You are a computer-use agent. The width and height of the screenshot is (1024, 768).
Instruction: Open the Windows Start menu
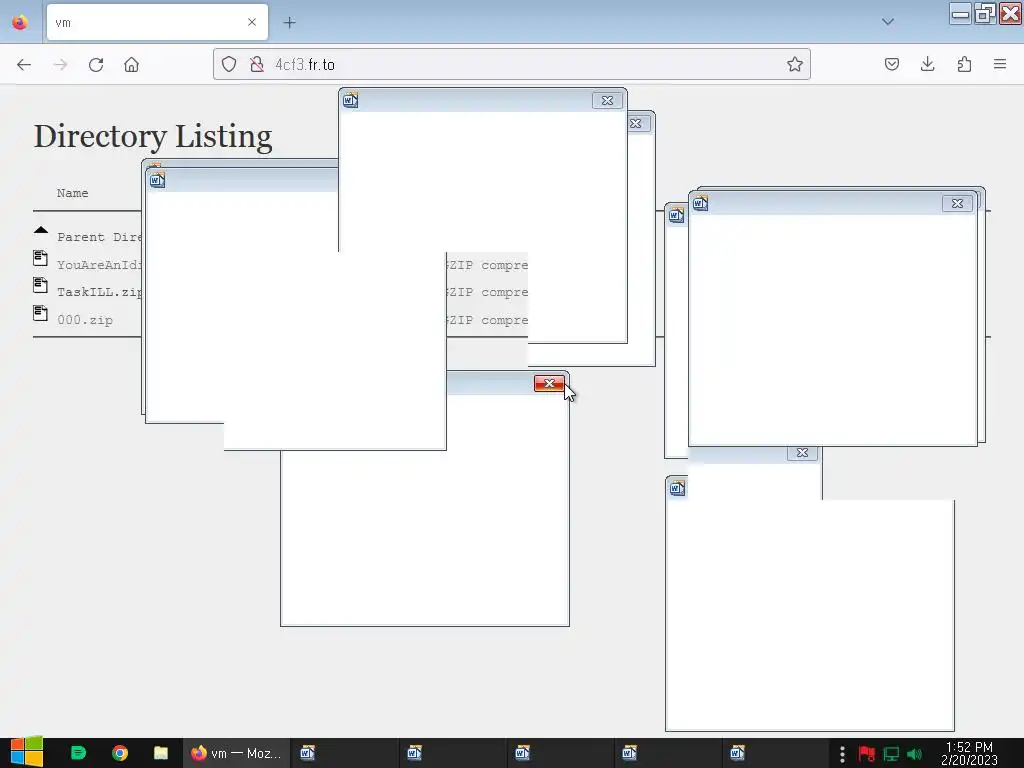(26, 753)
